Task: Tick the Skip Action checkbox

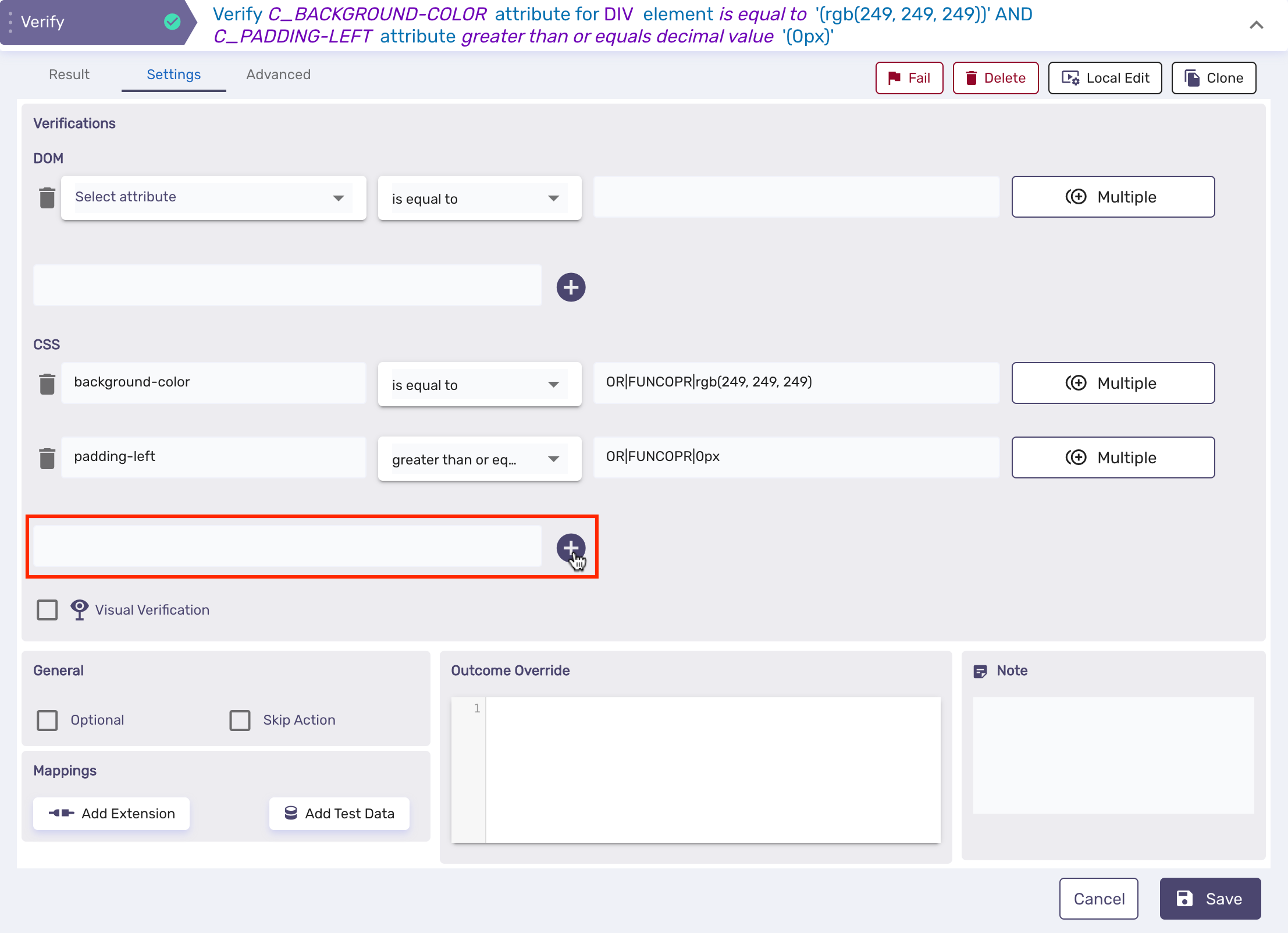Action: pos(240,720)
